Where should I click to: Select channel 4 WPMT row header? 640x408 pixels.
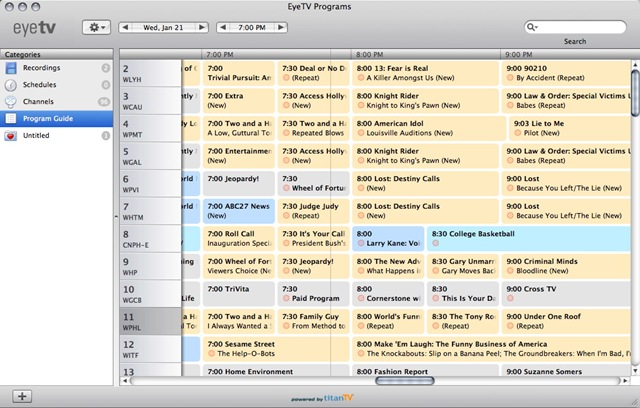tap(151, 129)
